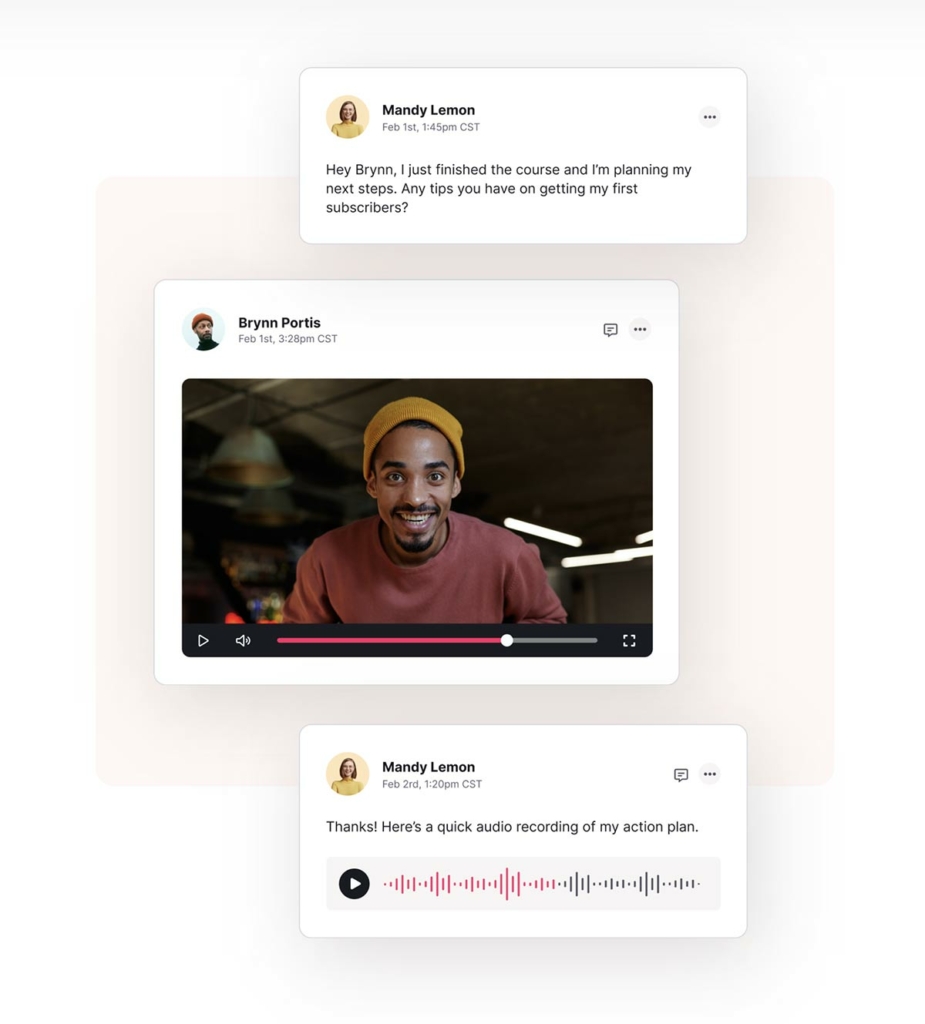
Task: Click Mandy Lemon's avatar on first message
Action: coord(348,117)
